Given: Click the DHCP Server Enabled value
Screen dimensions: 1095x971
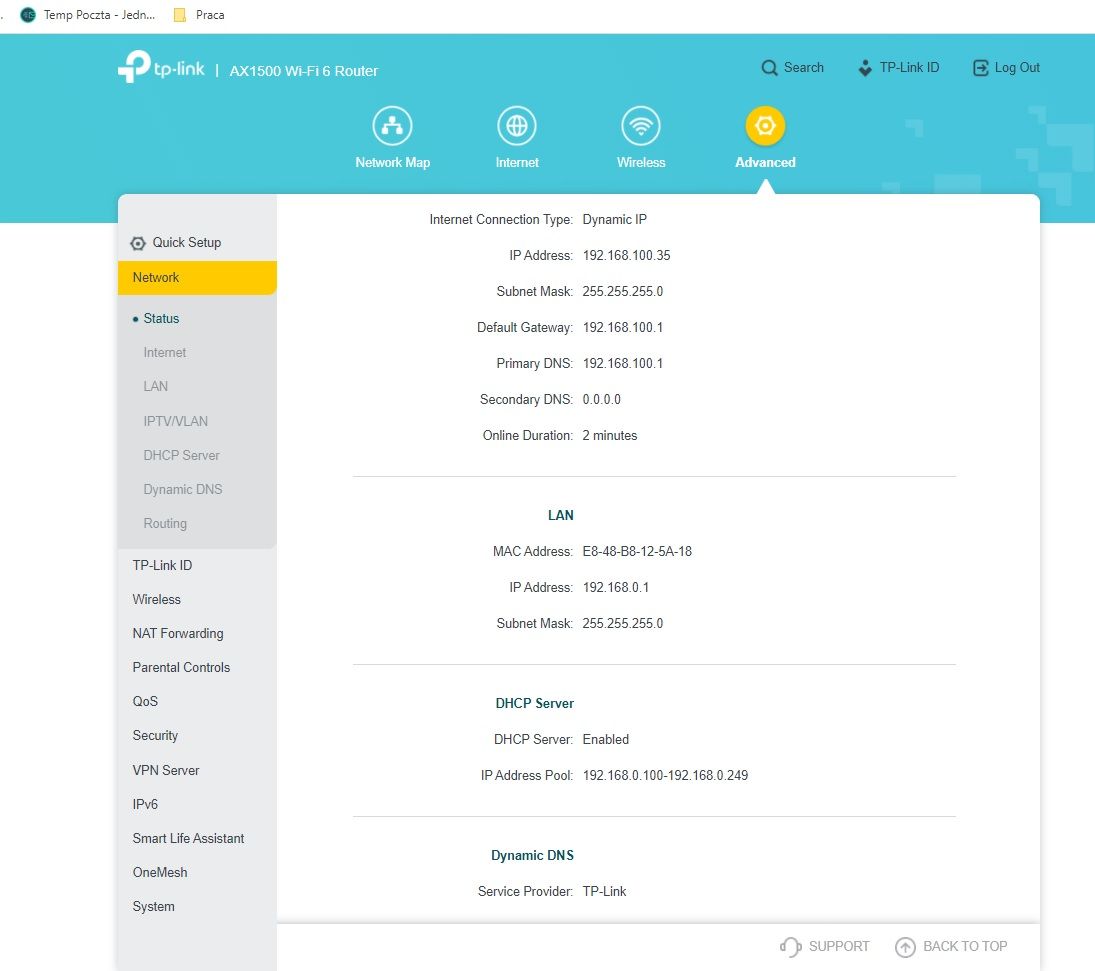Looking at the screenshot, I should pos(605,740).
